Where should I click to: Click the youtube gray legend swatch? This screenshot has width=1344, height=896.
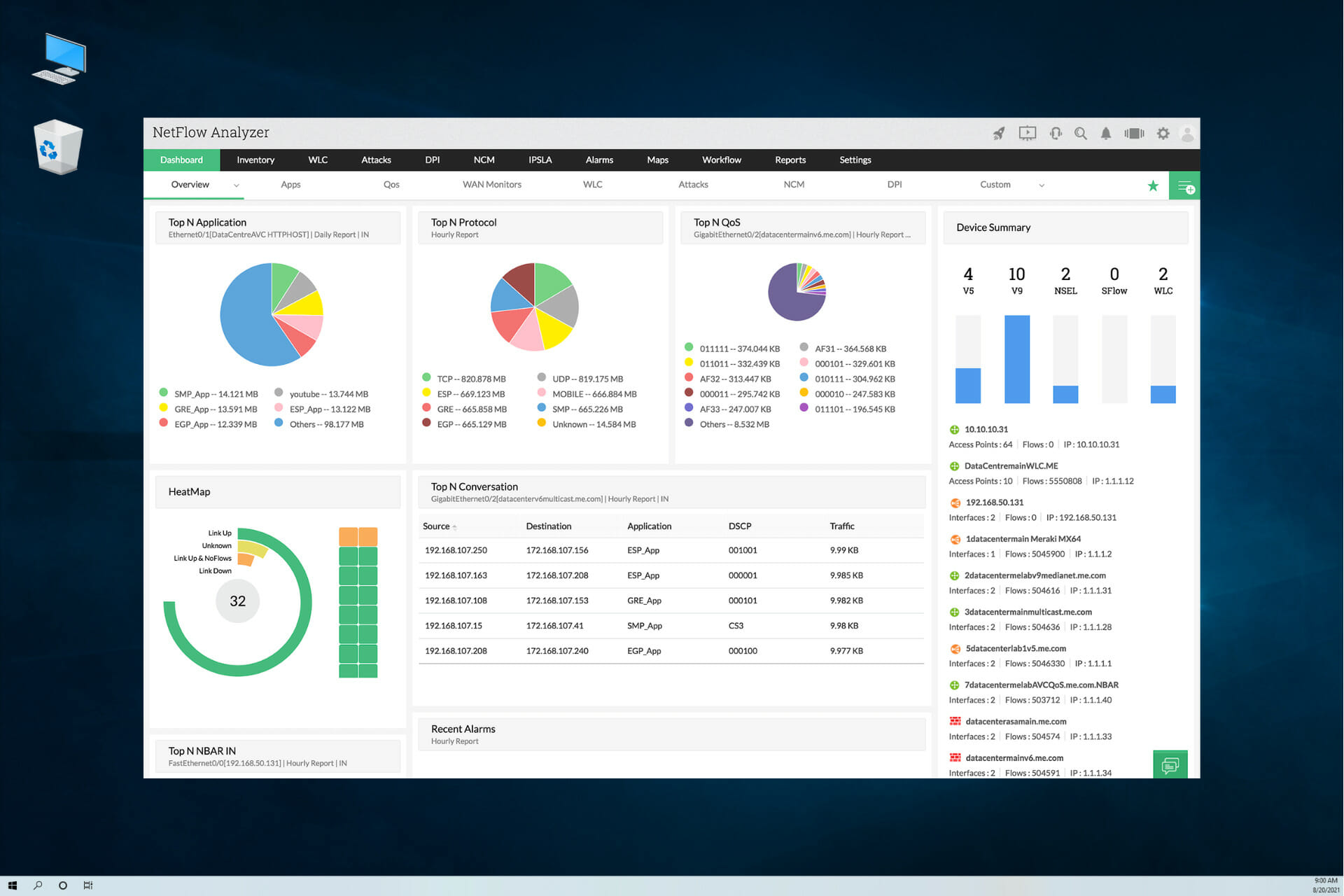coord(279,393)
